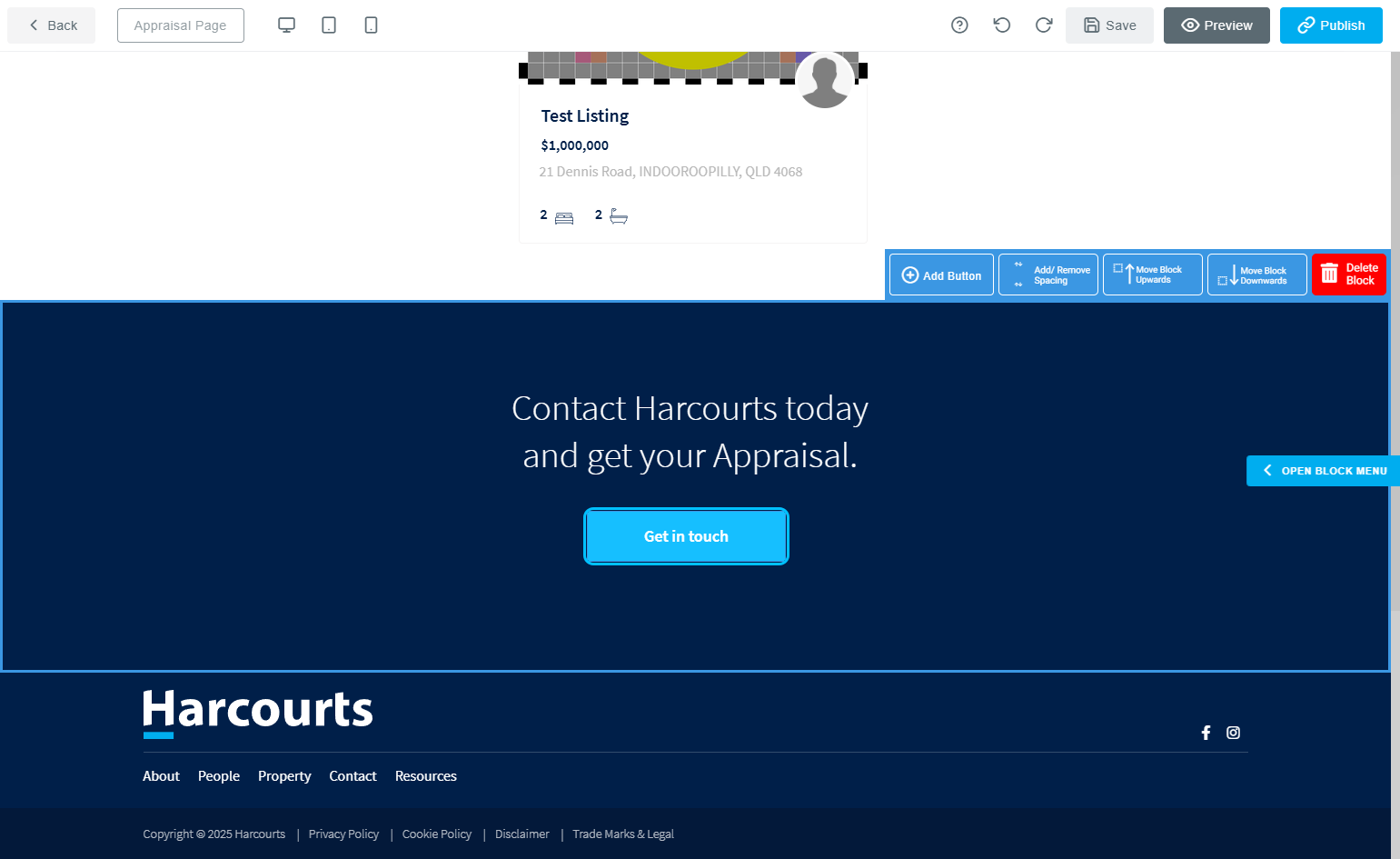Publish the page
1400x859 pixels.
pyautogui.click(x=1331, y=25)
